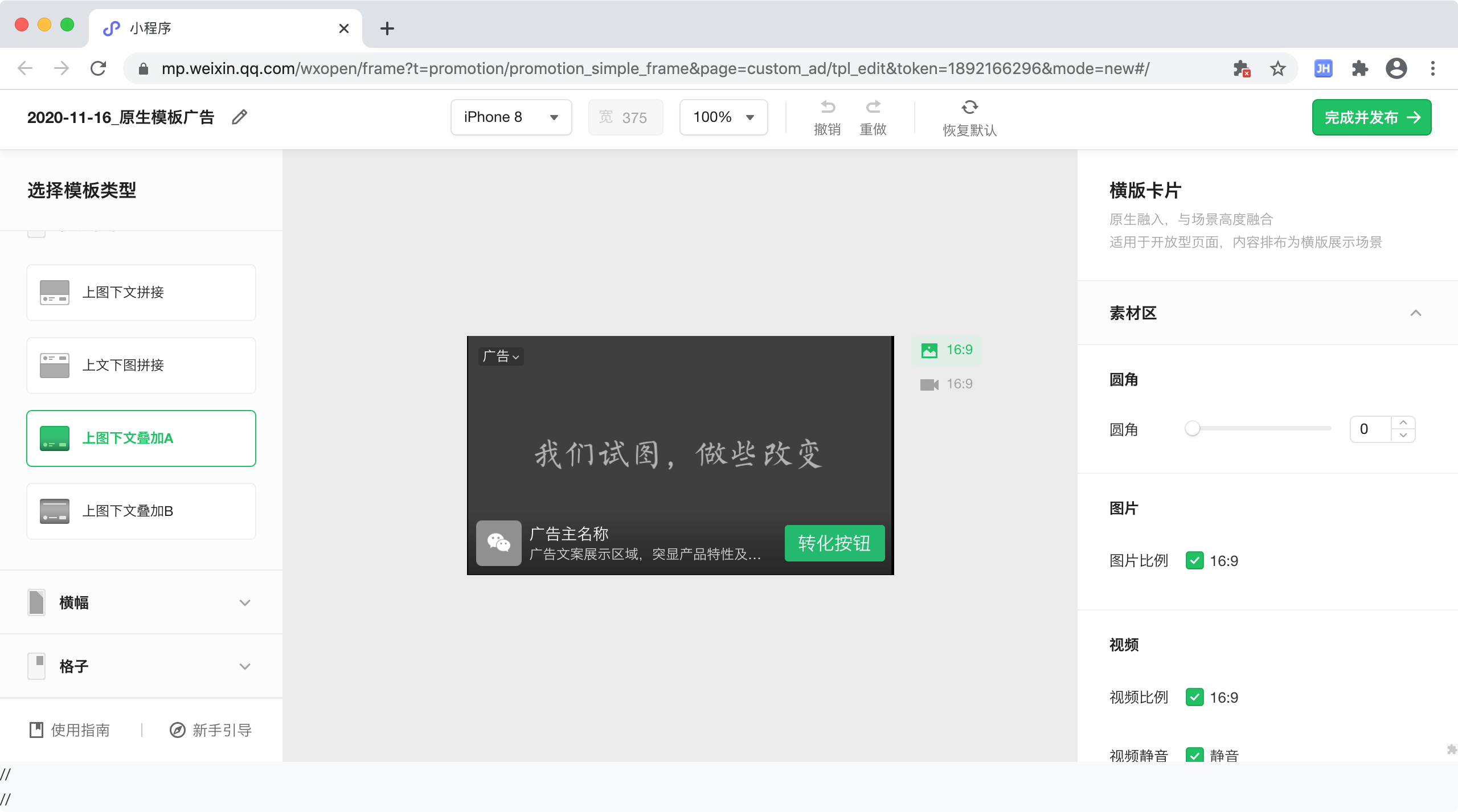
Task: Select the 16:9 video camera icon
Action: (x=929, y=384)
